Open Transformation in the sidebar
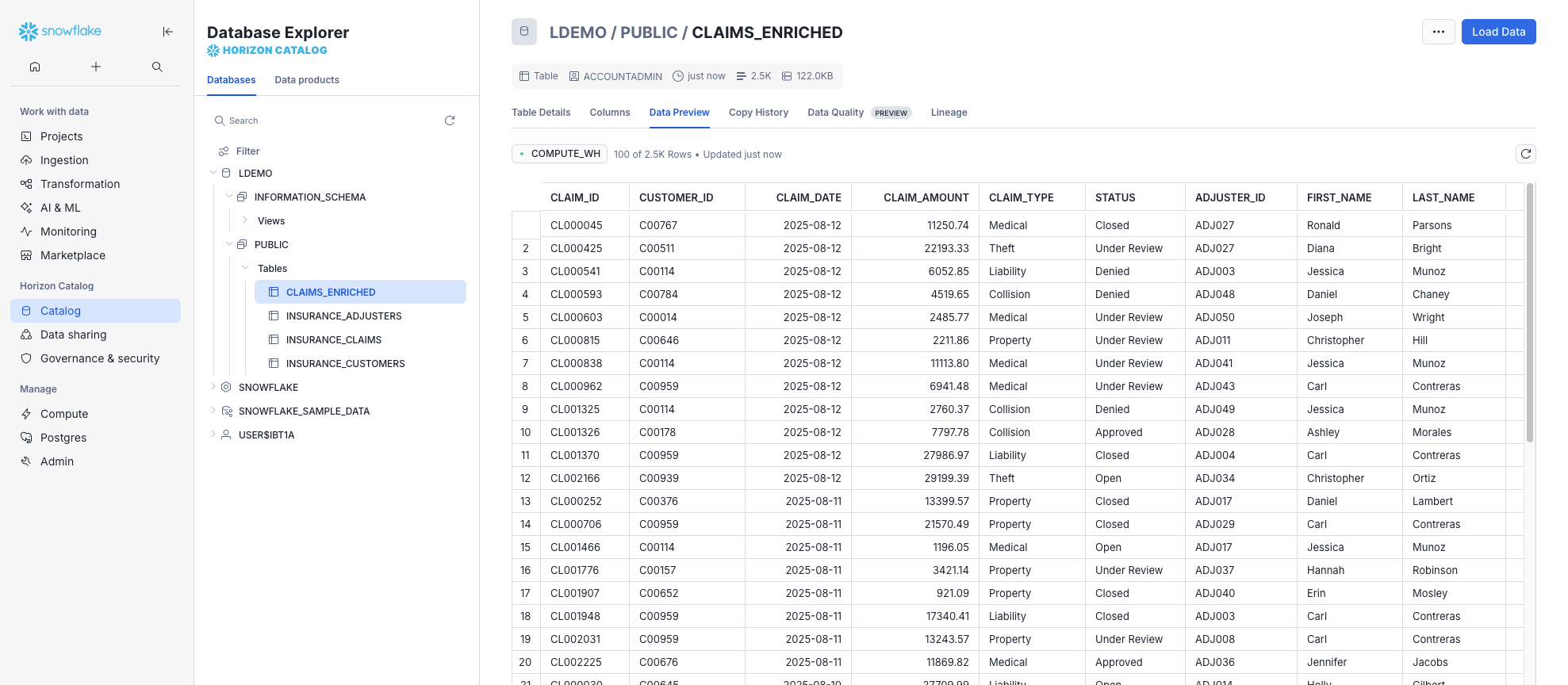 pos(95,184)
